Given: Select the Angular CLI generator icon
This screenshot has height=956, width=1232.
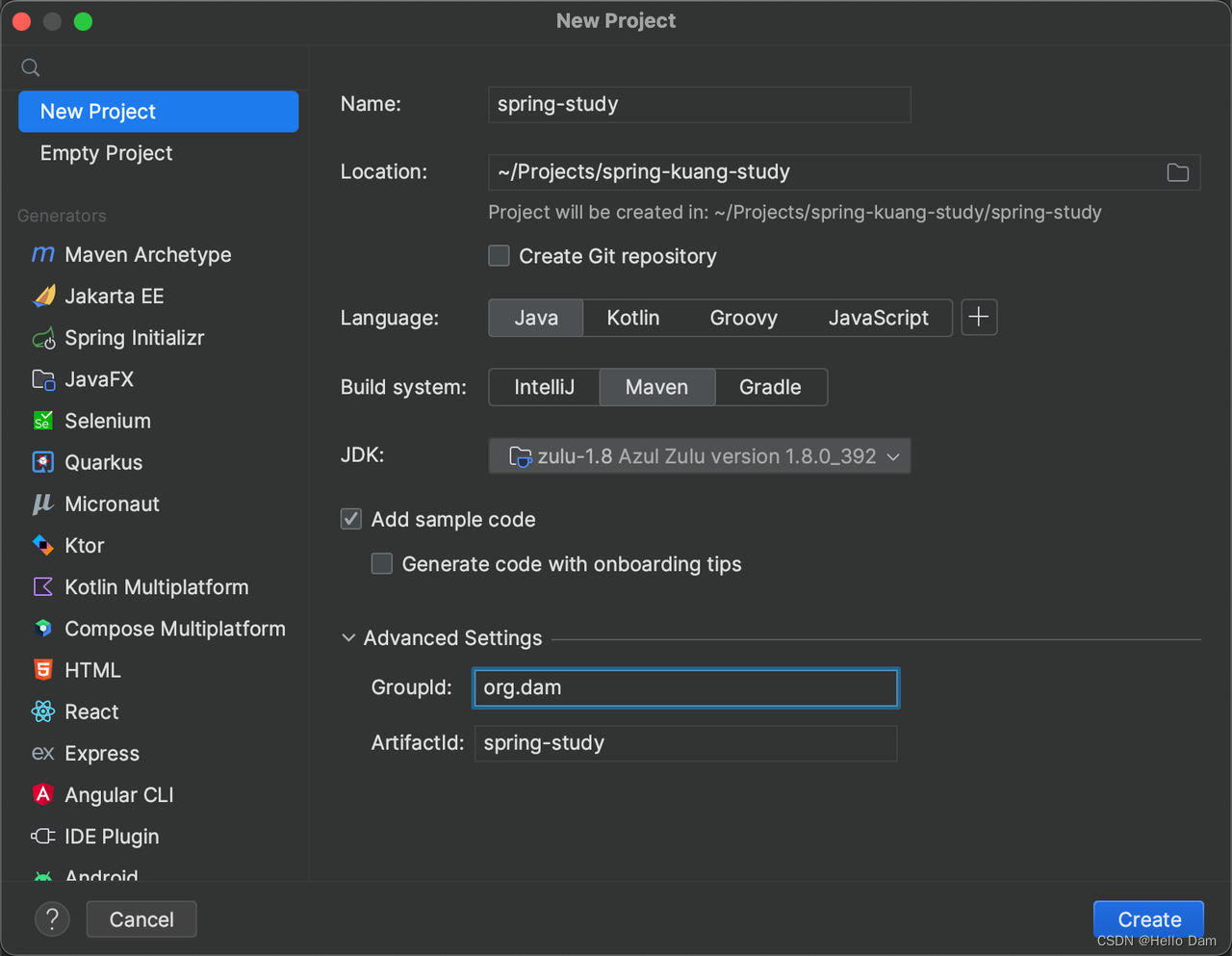Looking at the screenshot, I should [x=43, y=794].
